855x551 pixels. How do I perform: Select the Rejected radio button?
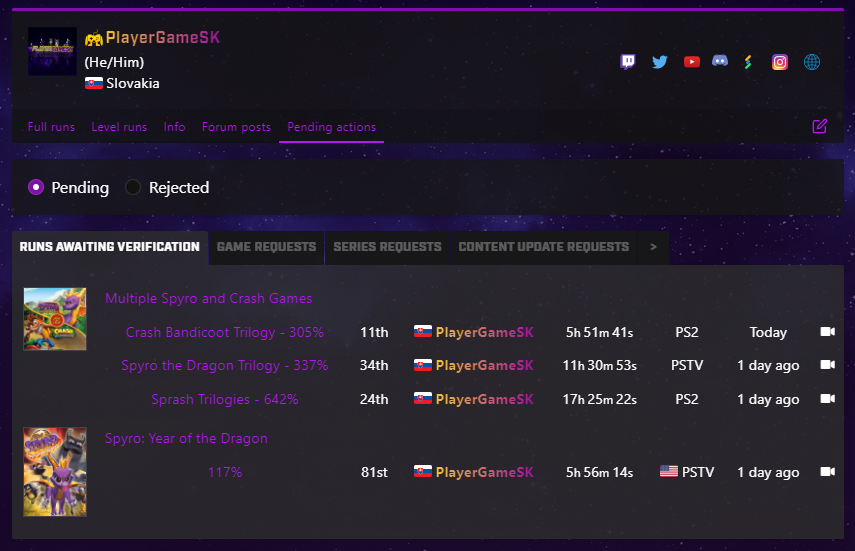pyautogui.click(x=133, y=188)
